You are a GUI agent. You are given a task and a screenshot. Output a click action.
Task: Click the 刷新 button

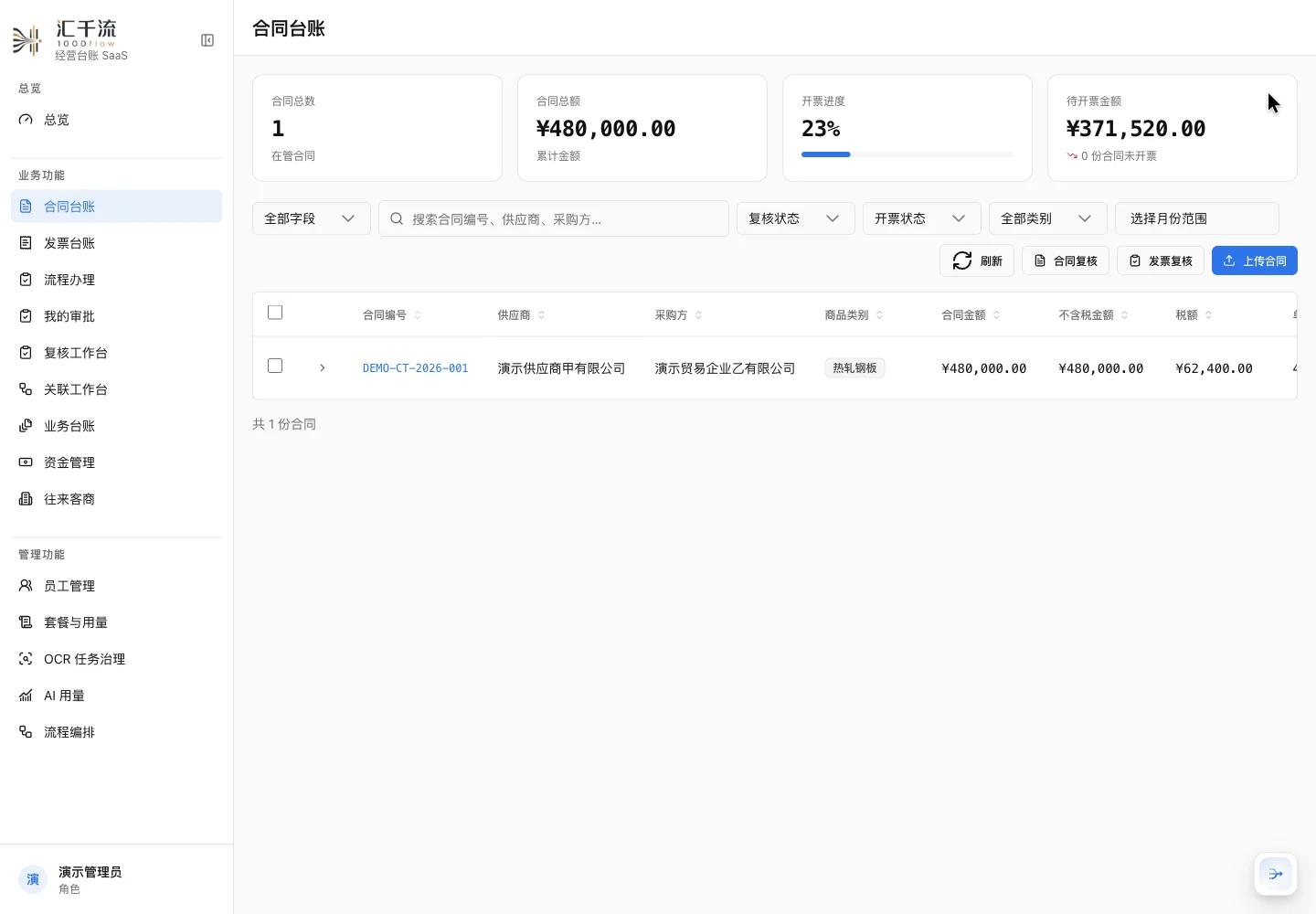click(x=977, y=260)
